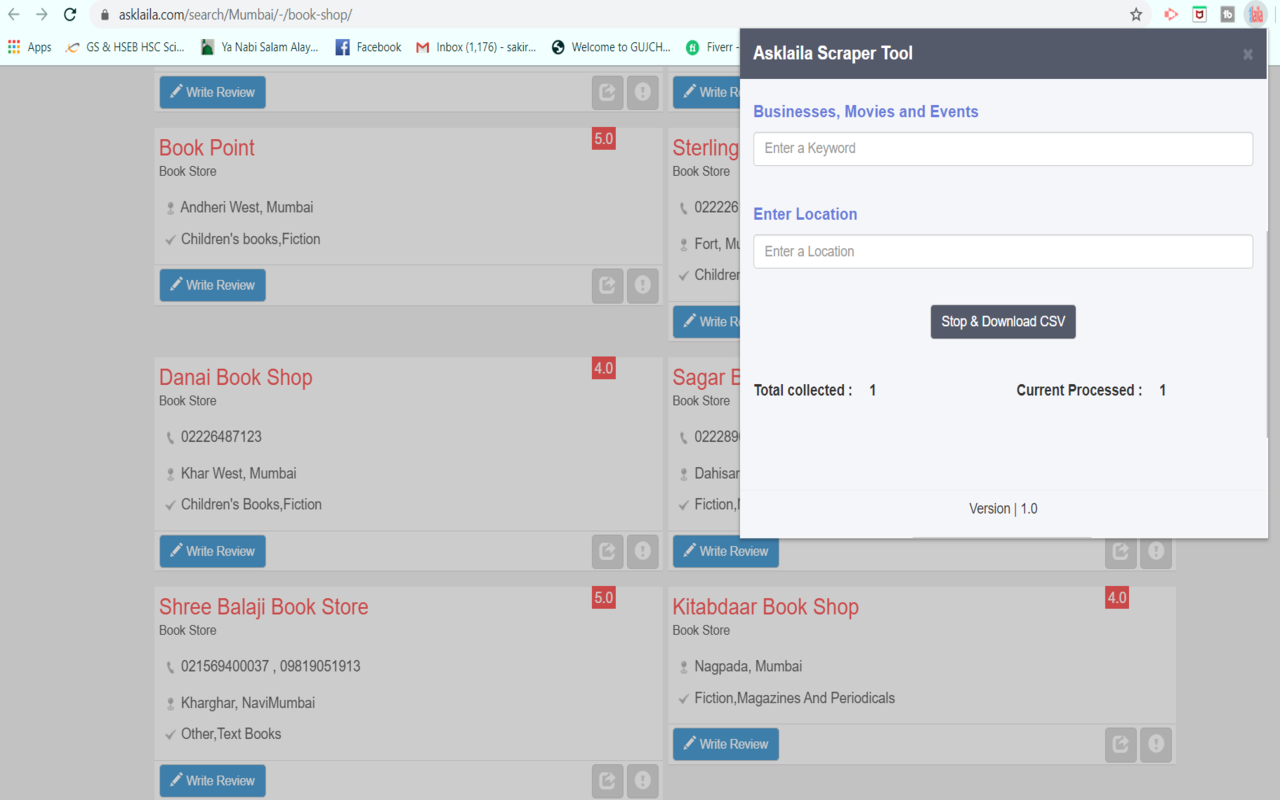Click Other,Text Books category text
The width and height of the screenshot is (1280, 800).
coord(231,734)
